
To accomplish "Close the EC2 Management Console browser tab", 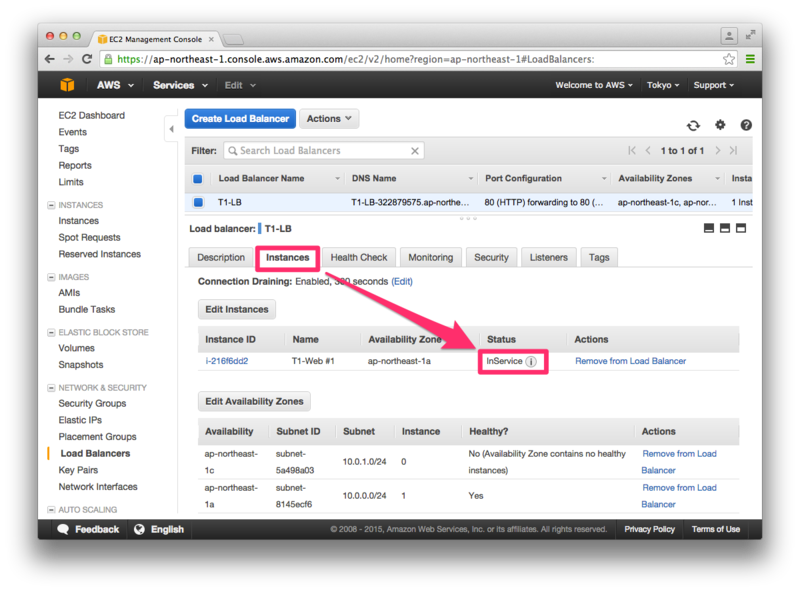I will tap(211, 39).
